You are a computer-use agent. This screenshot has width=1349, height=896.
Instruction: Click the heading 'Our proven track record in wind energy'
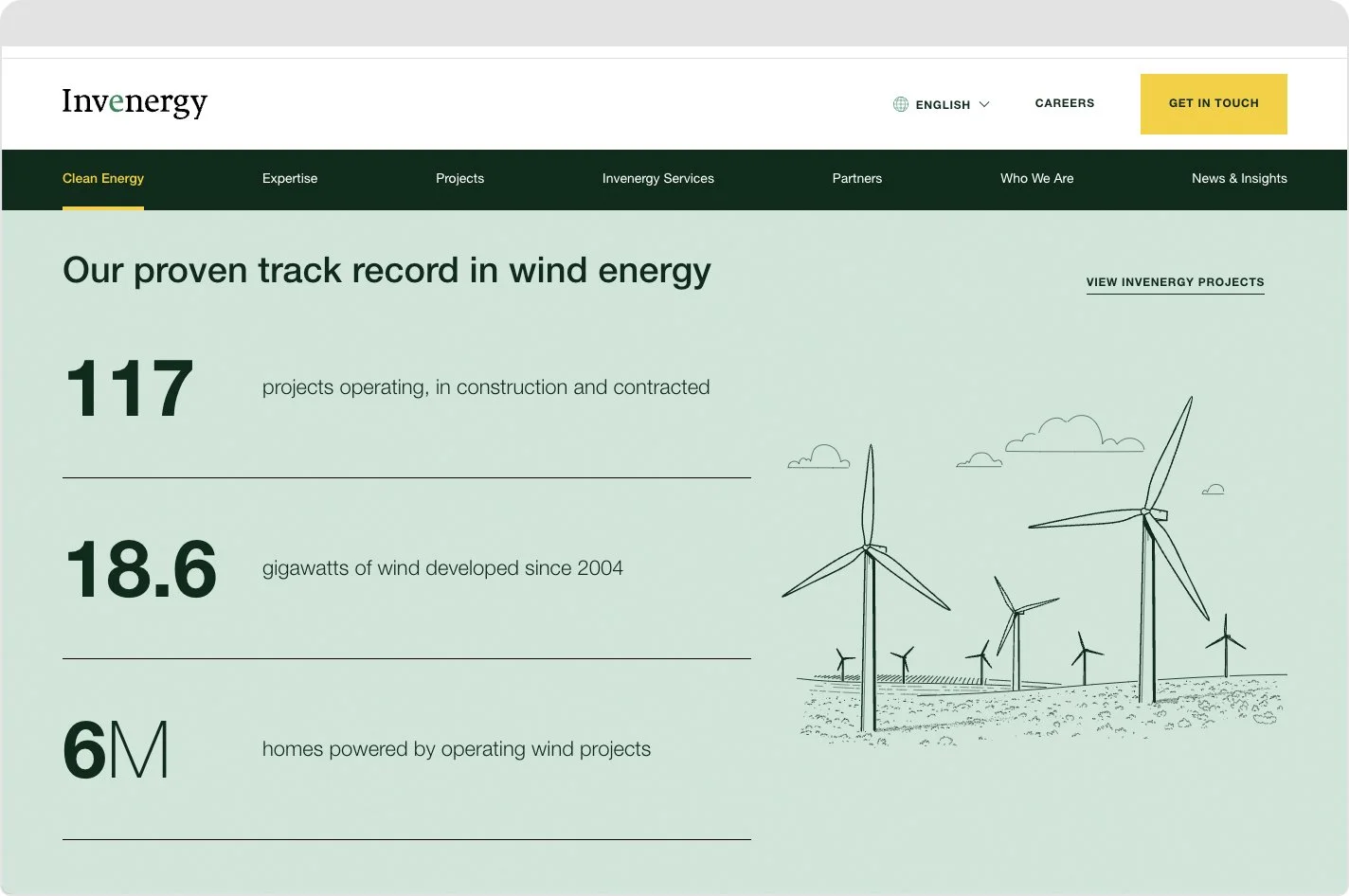387,270
